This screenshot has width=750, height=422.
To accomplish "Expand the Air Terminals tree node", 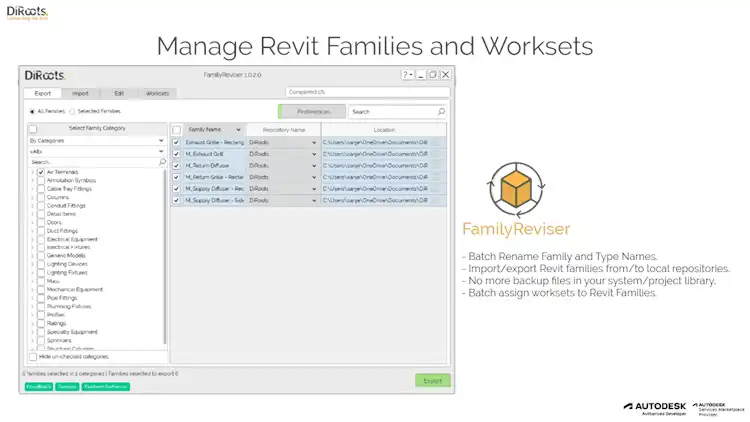I will (x=33, y=172).
